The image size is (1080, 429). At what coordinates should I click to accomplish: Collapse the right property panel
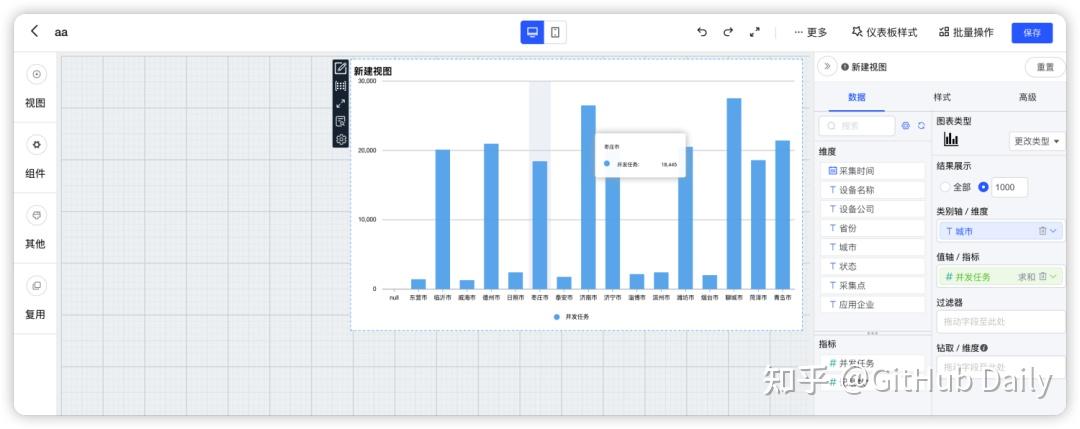[827, 67]
